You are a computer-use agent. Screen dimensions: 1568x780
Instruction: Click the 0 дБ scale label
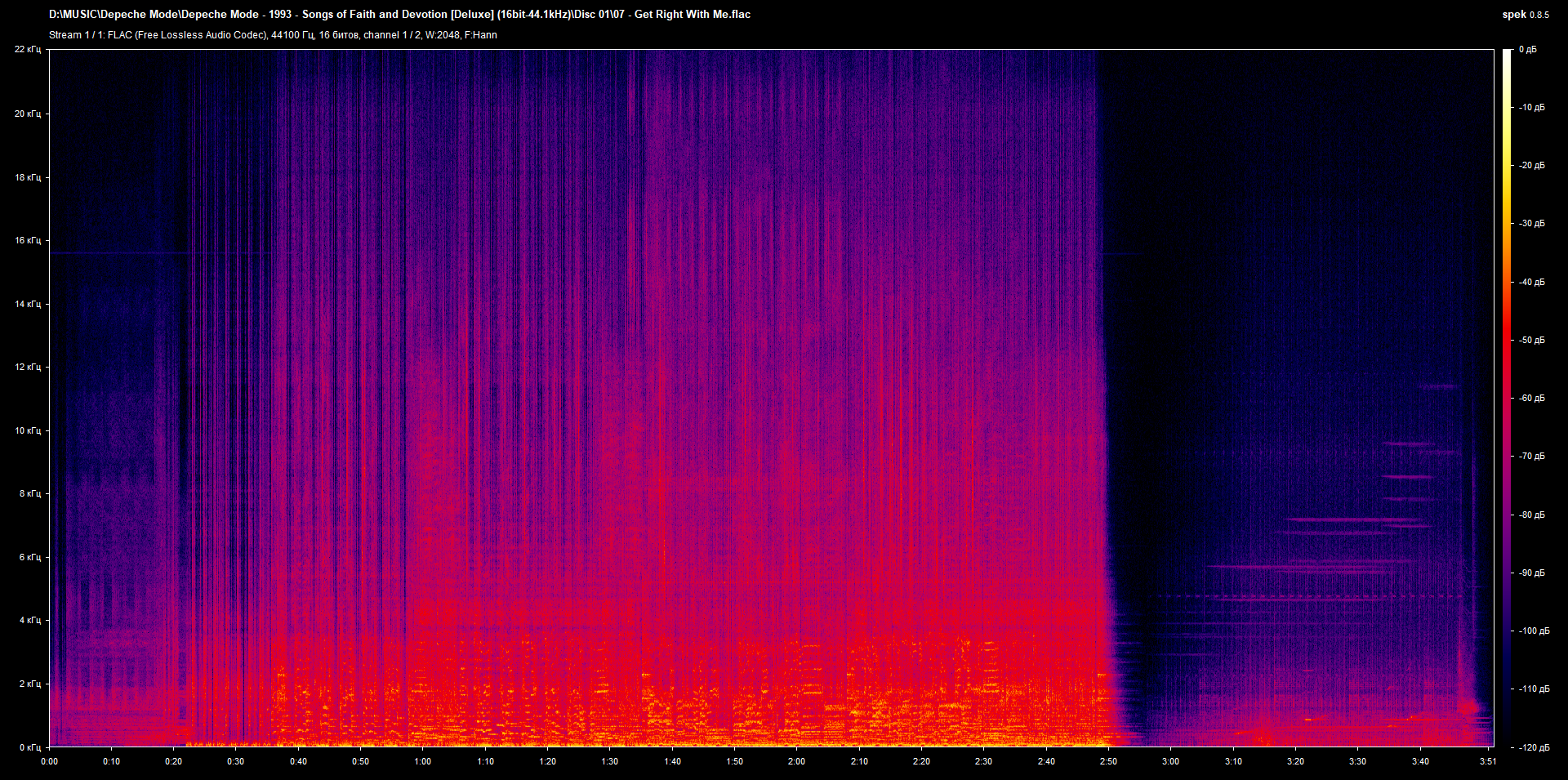[x=1528, y=50]
